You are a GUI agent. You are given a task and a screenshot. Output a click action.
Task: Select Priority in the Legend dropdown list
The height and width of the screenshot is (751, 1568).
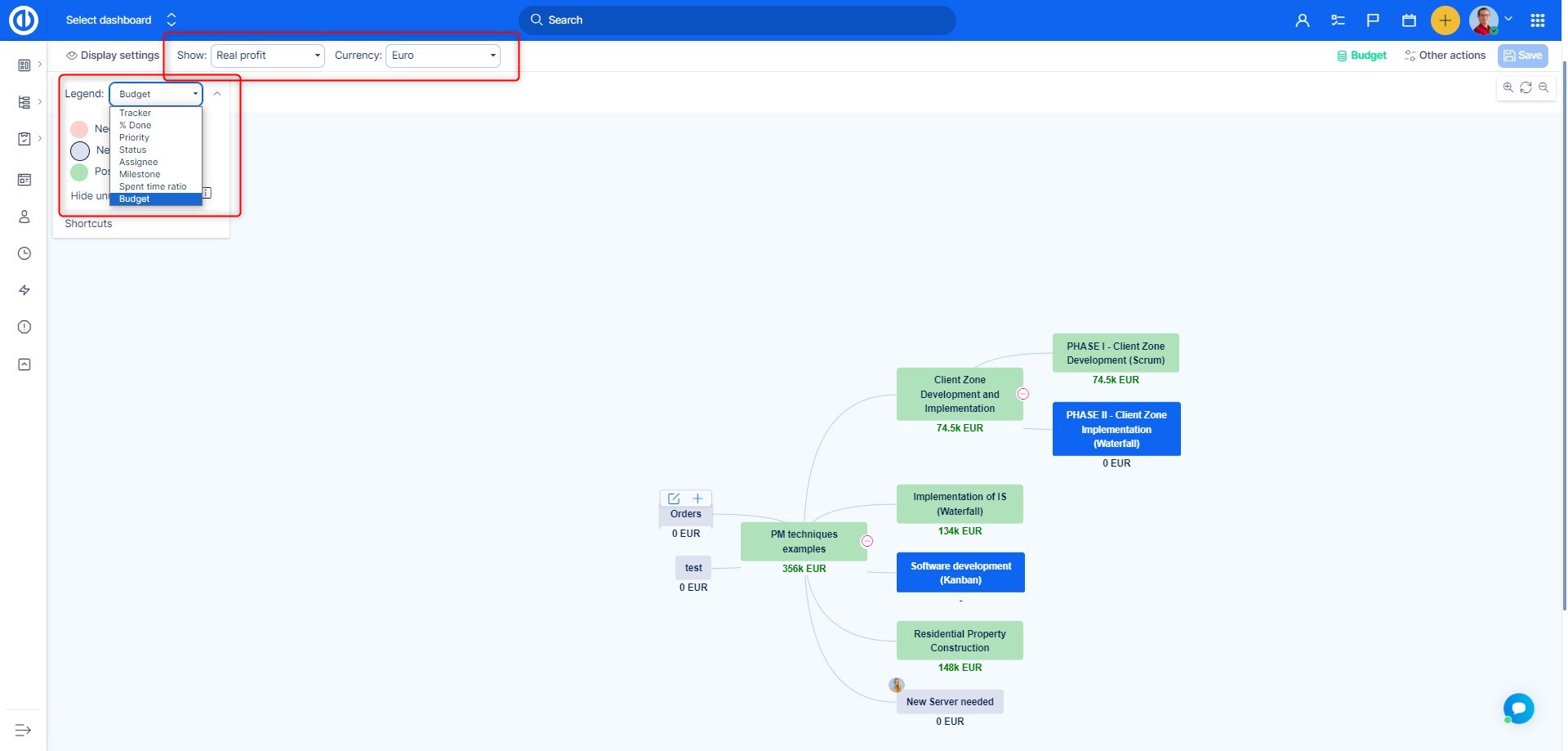point(135,137)
